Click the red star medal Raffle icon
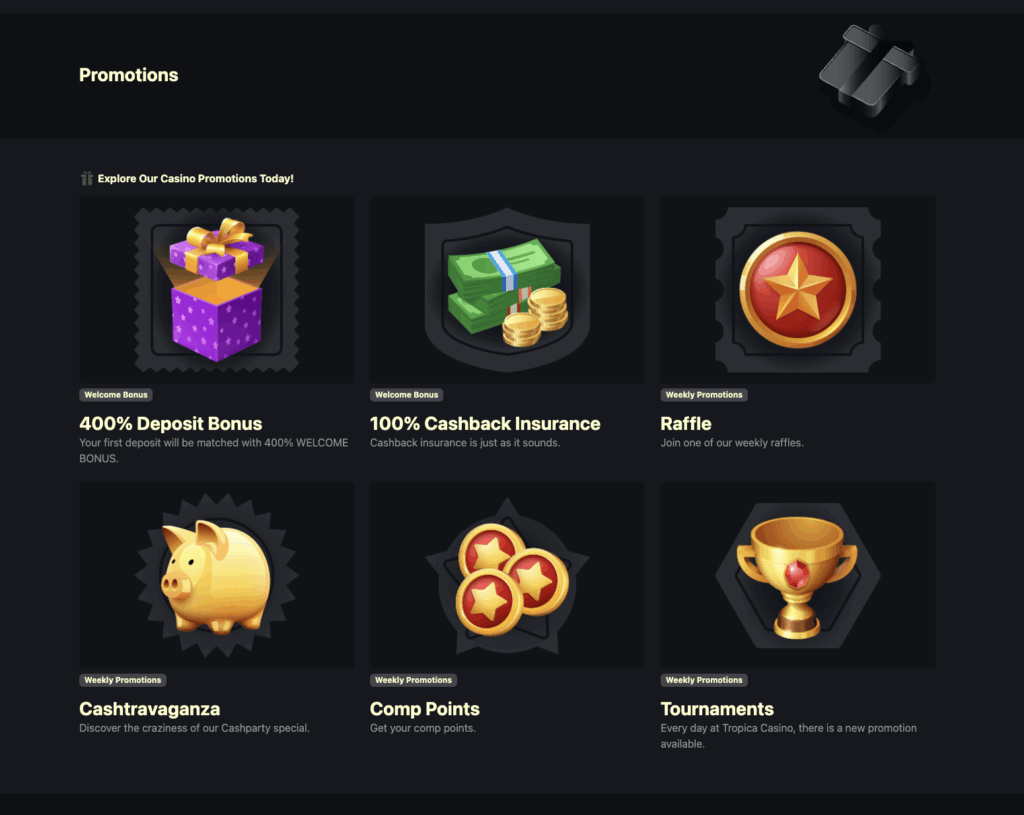The height and width of the screenshot is (815, 1024). pos(797,289)
